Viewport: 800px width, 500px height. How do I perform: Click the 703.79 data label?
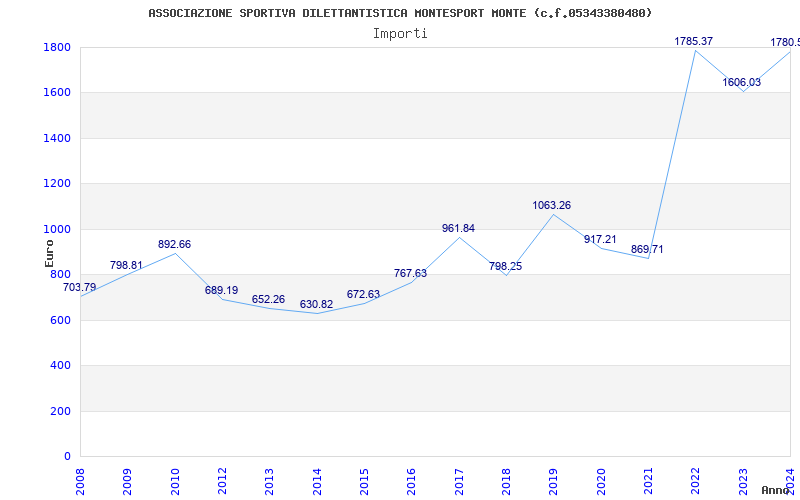coord(80,288)
